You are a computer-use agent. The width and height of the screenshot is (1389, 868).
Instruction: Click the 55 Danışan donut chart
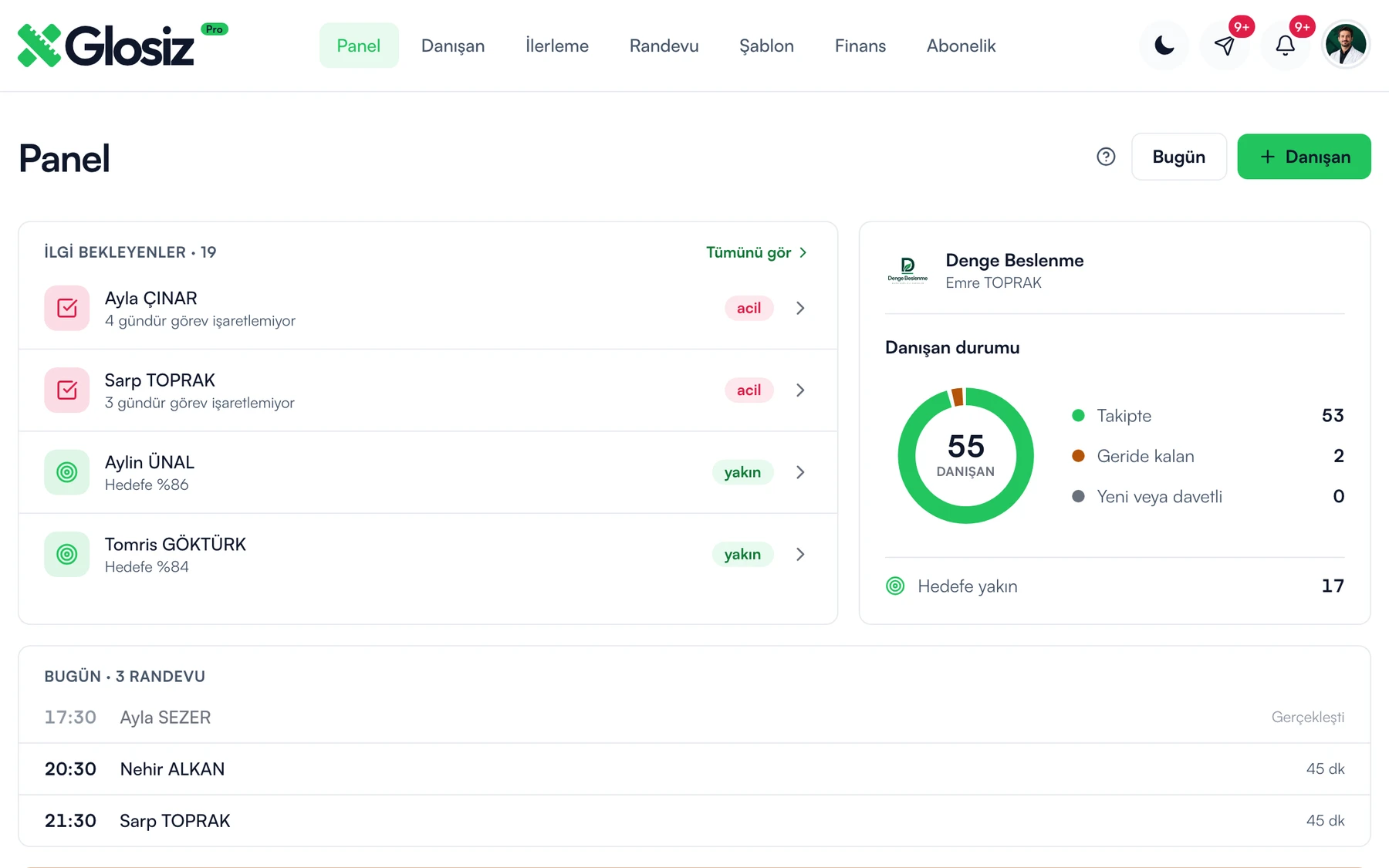tap(965, 455)
